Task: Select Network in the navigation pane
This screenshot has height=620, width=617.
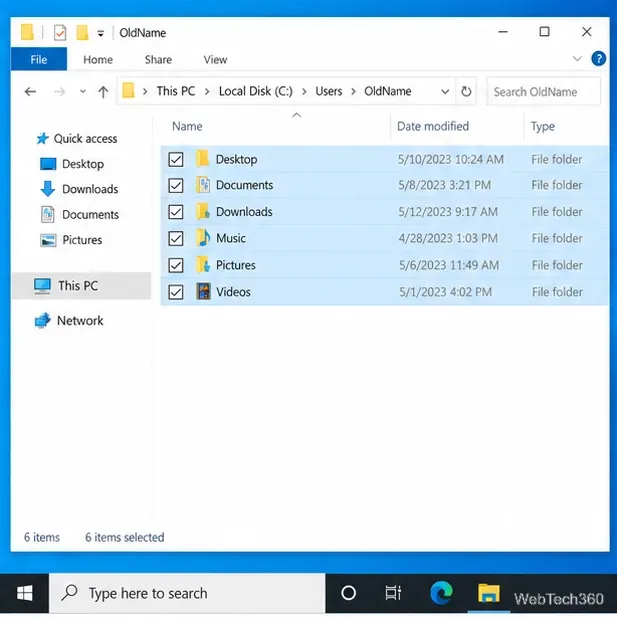Action: (69, 320)
